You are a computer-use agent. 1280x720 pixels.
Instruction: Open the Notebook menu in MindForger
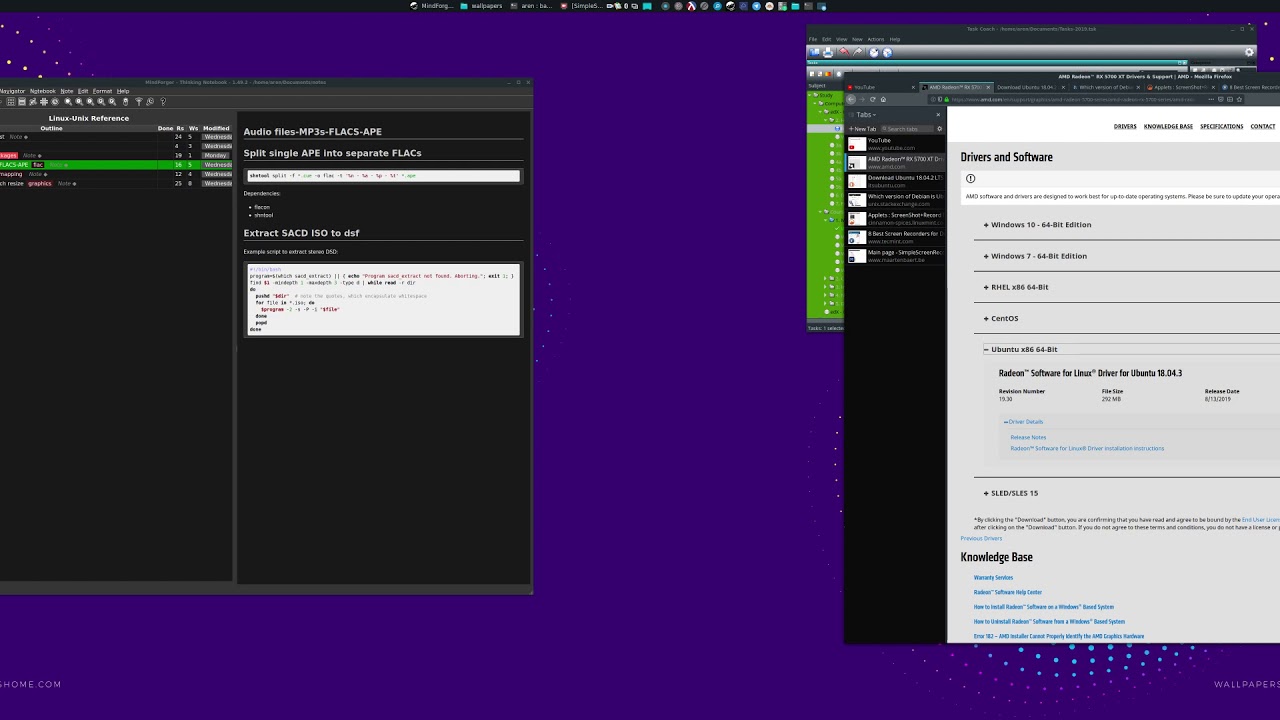click(x=43, y=91)
